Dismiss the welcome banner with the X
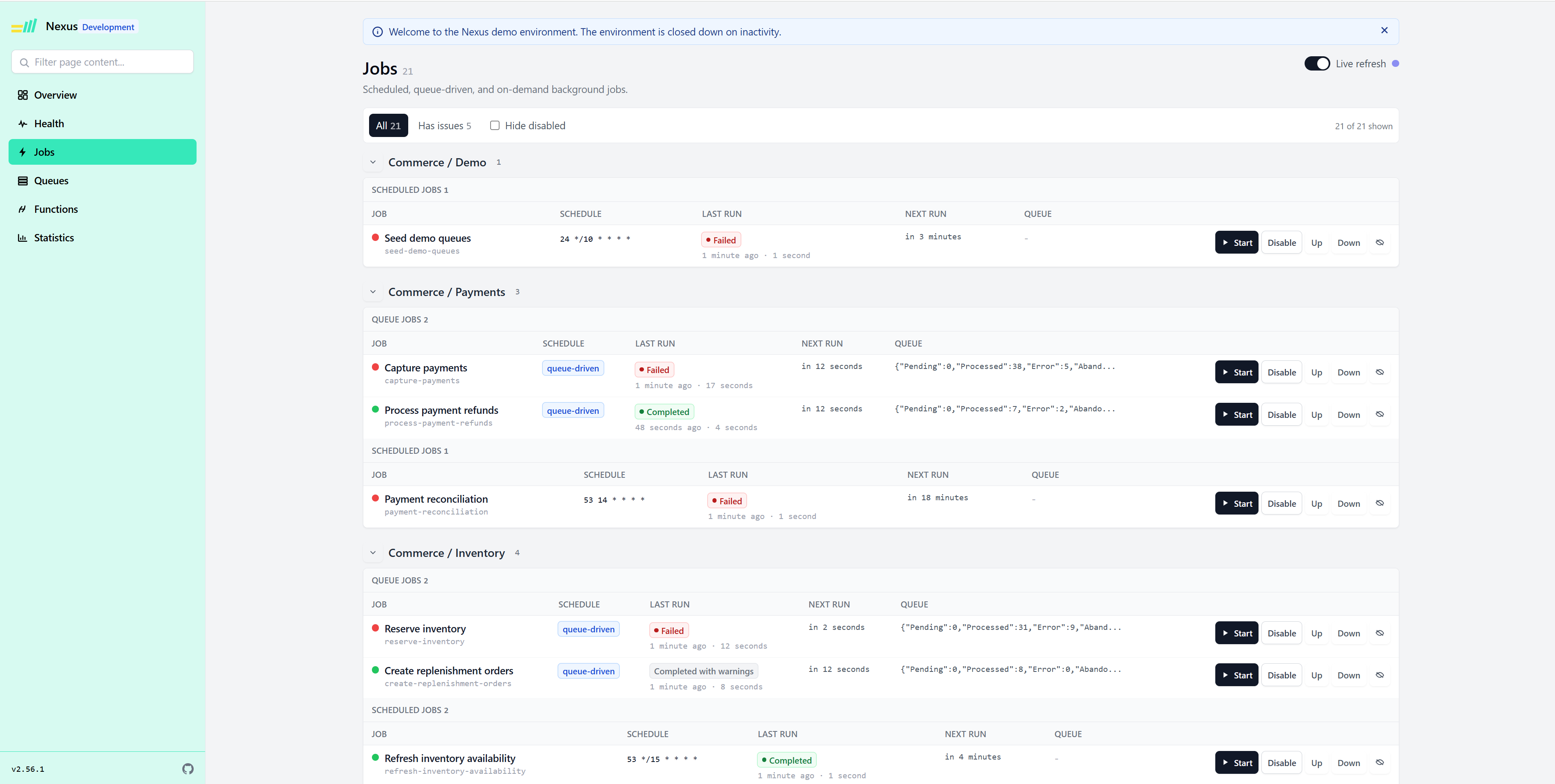The width and height of the screenshot is (1555, 784). click(1384, 30)
